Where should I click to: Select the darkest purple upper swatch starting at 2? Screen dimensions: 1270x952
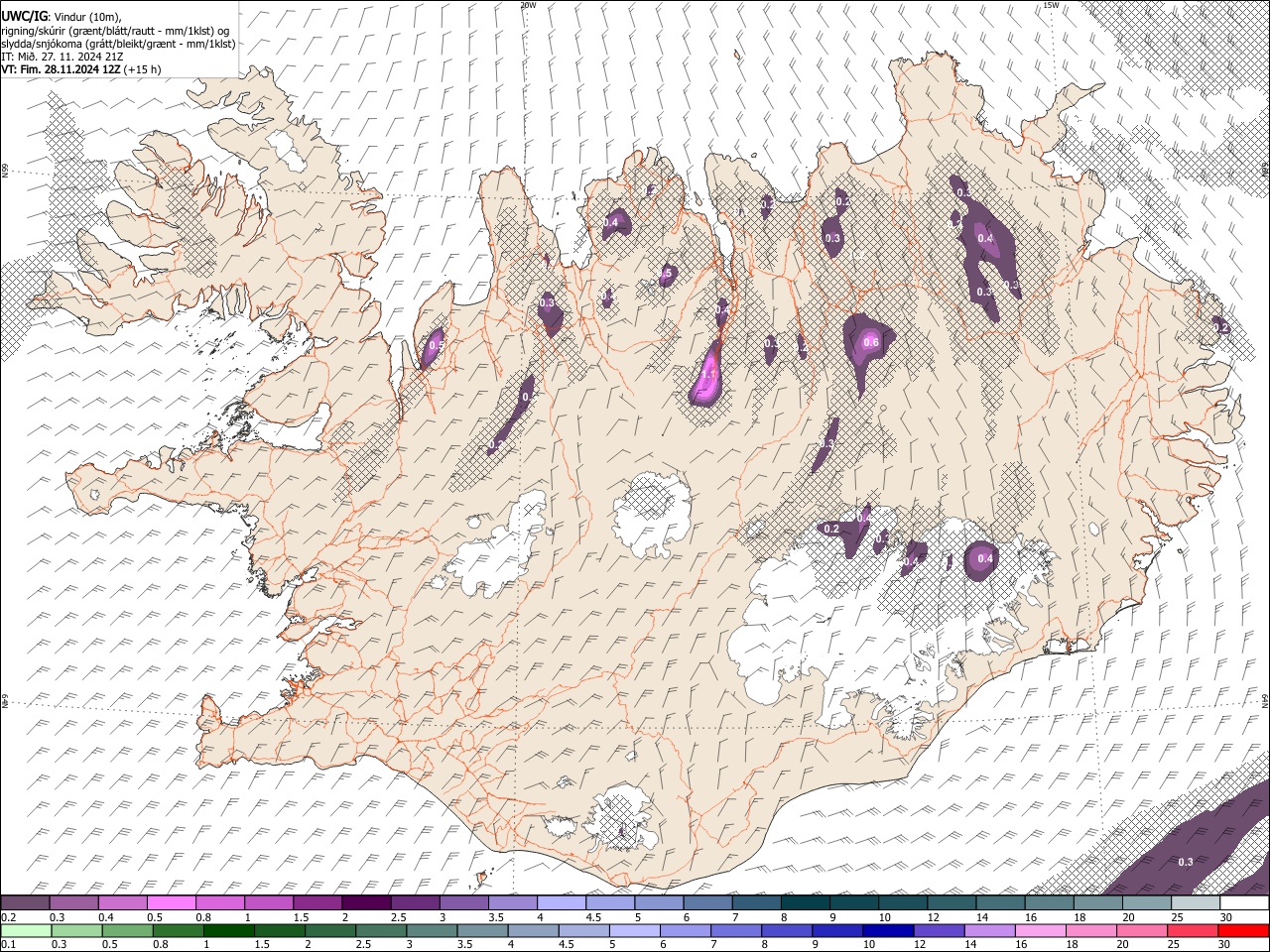(x=366, y=903)
